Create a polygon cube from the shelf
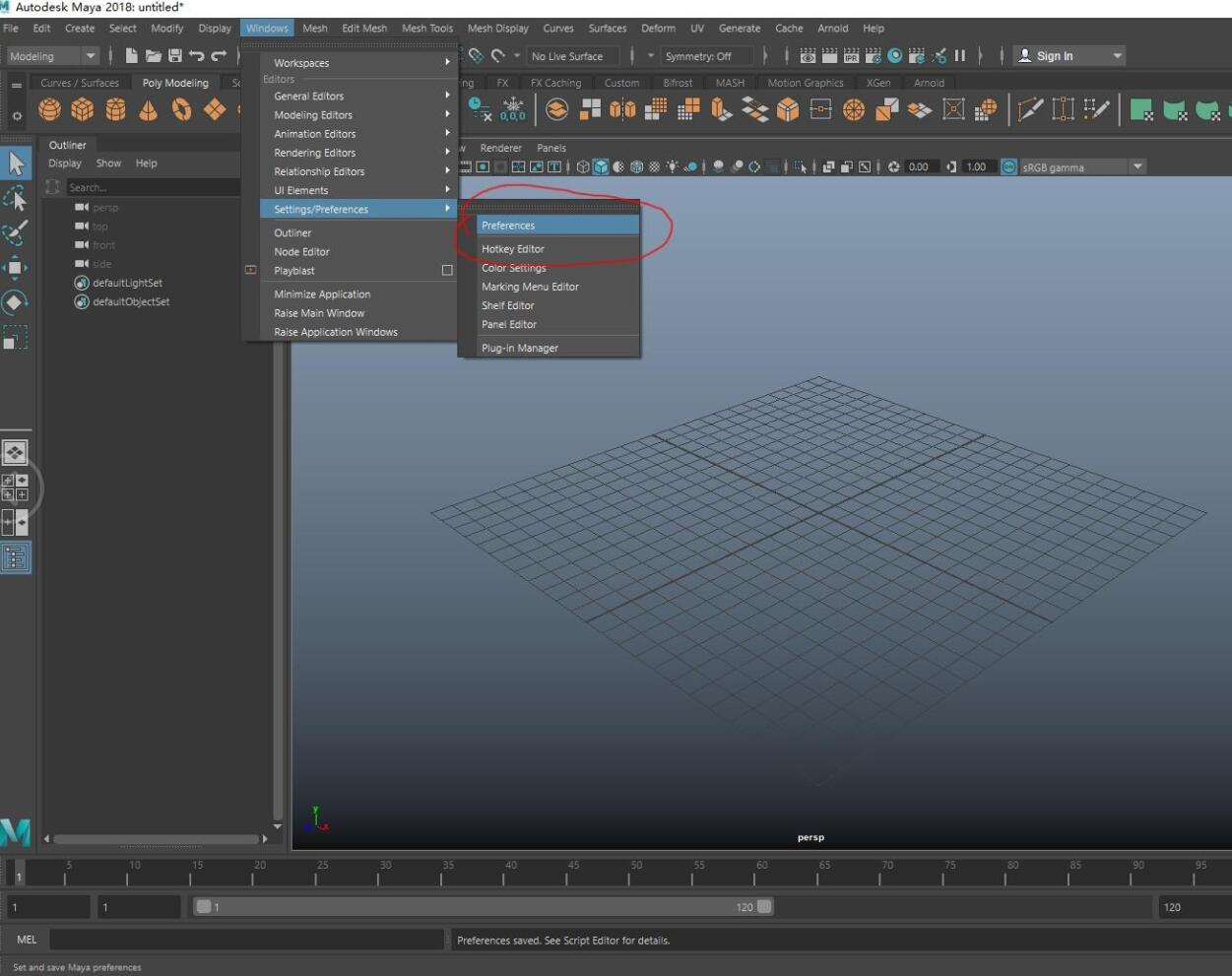Image resolution: width=1232 pixels, height=976 pixels. click(x=83, y=109)
